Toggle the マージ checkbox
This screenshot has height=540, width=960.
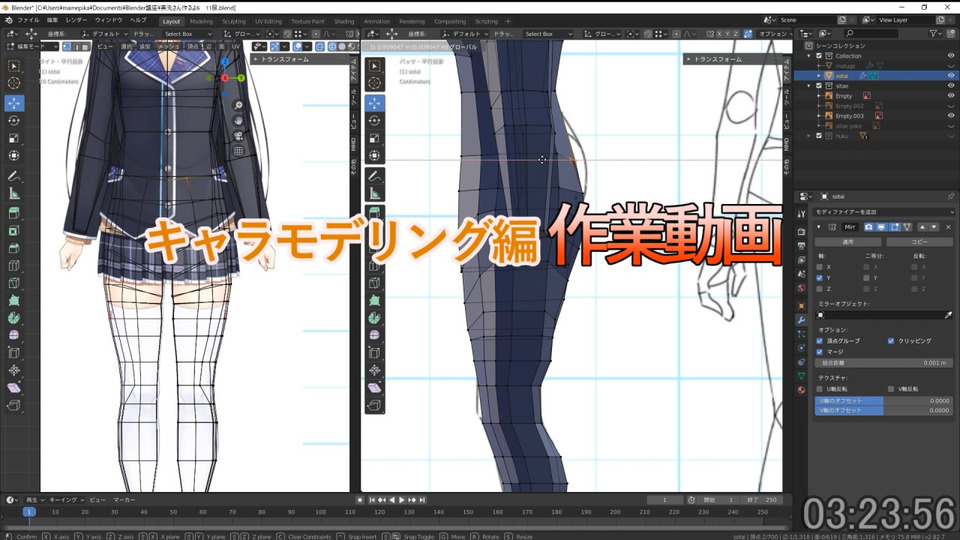pos(820,351)
